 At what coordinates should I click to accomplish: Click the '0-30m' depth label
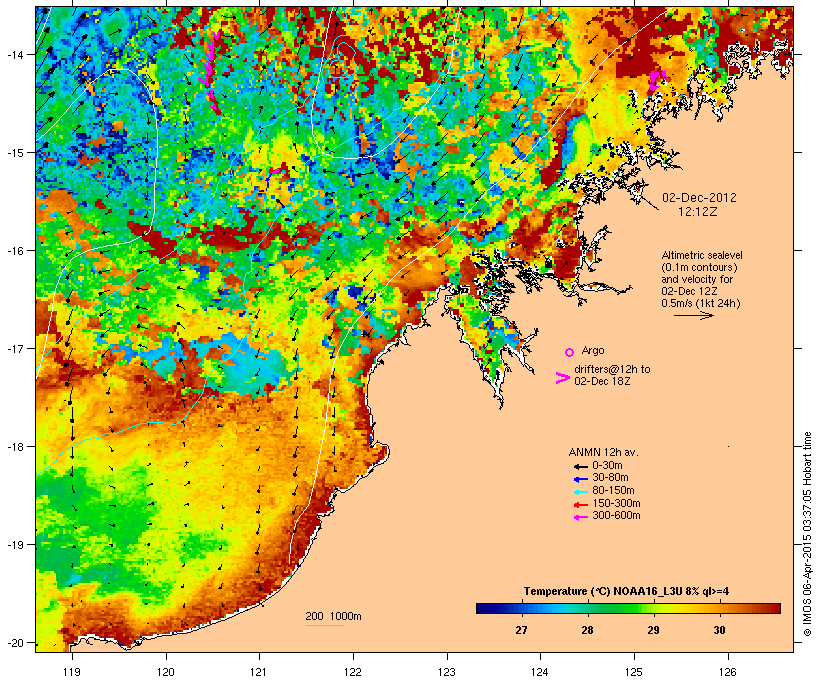[x=607, y=466]
